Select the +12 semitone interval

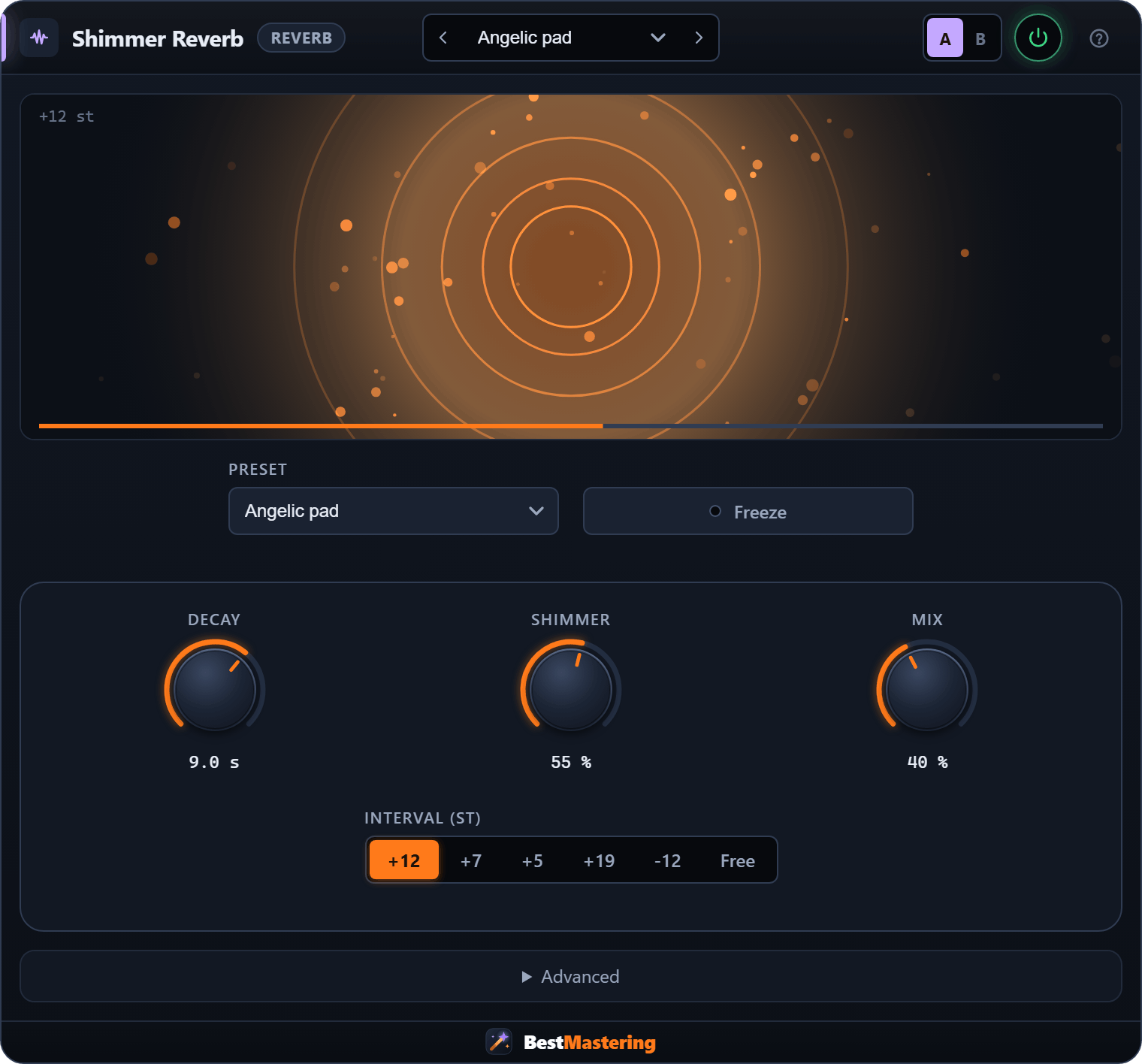404,860
